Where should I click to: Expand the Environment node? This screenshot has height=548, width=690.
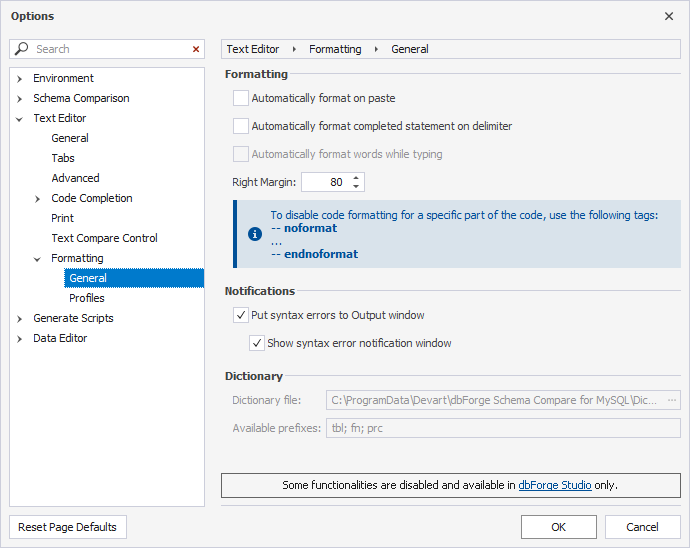19,79
